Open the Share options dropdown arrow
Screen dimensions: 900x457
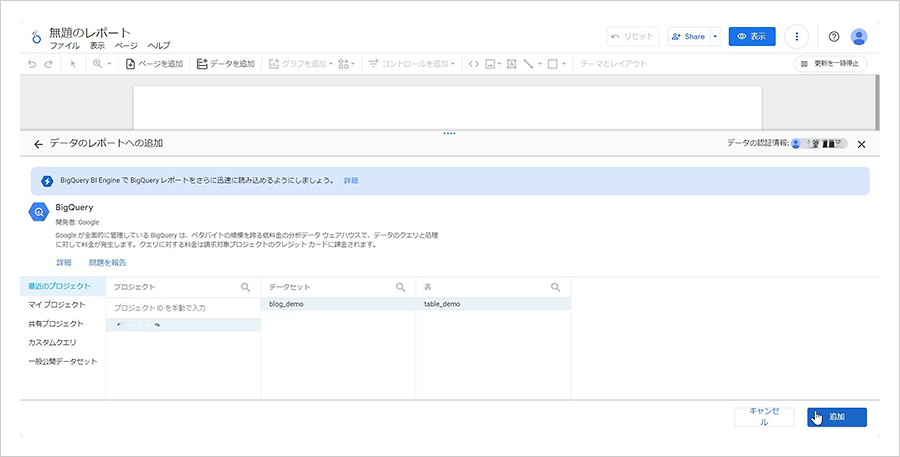pyautogui.click(x=715, y=36)
